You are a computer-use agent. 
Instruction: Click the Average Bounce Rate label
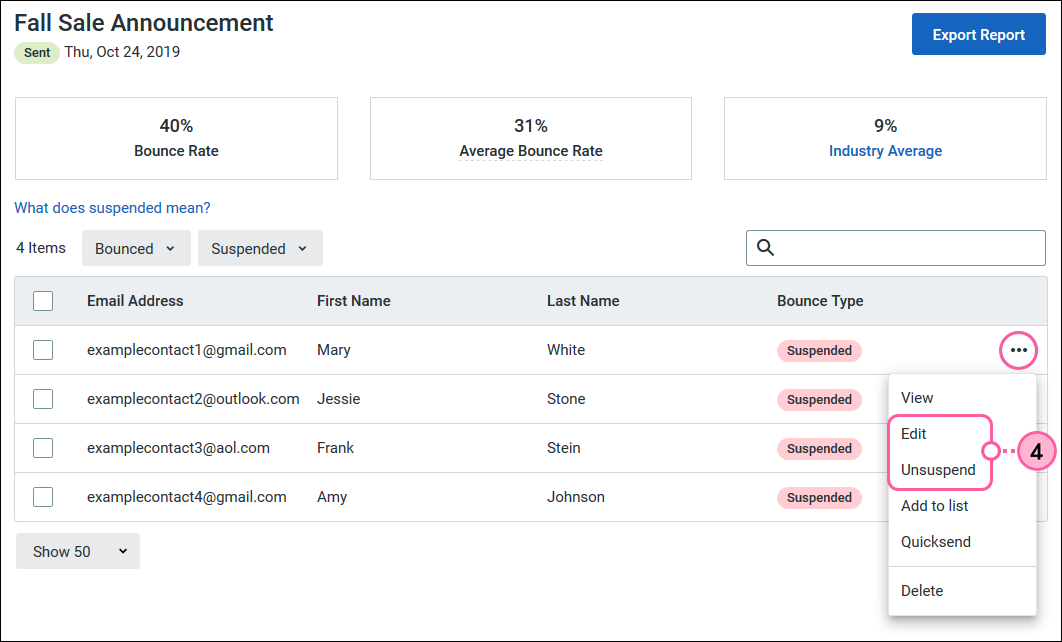tap(531, 151)
